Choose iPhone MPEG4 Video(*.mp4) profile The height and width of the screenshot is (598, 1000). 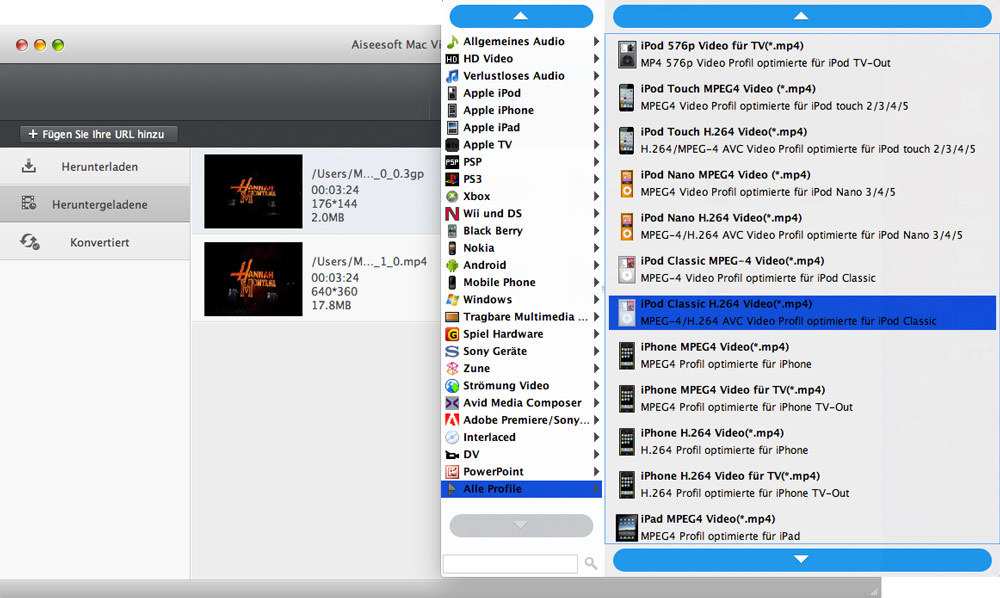pyautogui.click(x=802, y=356)
